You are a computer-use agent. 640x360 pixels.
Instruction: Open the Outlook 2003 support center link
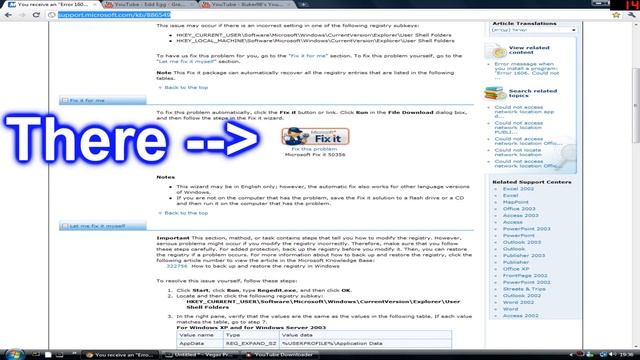522,242
